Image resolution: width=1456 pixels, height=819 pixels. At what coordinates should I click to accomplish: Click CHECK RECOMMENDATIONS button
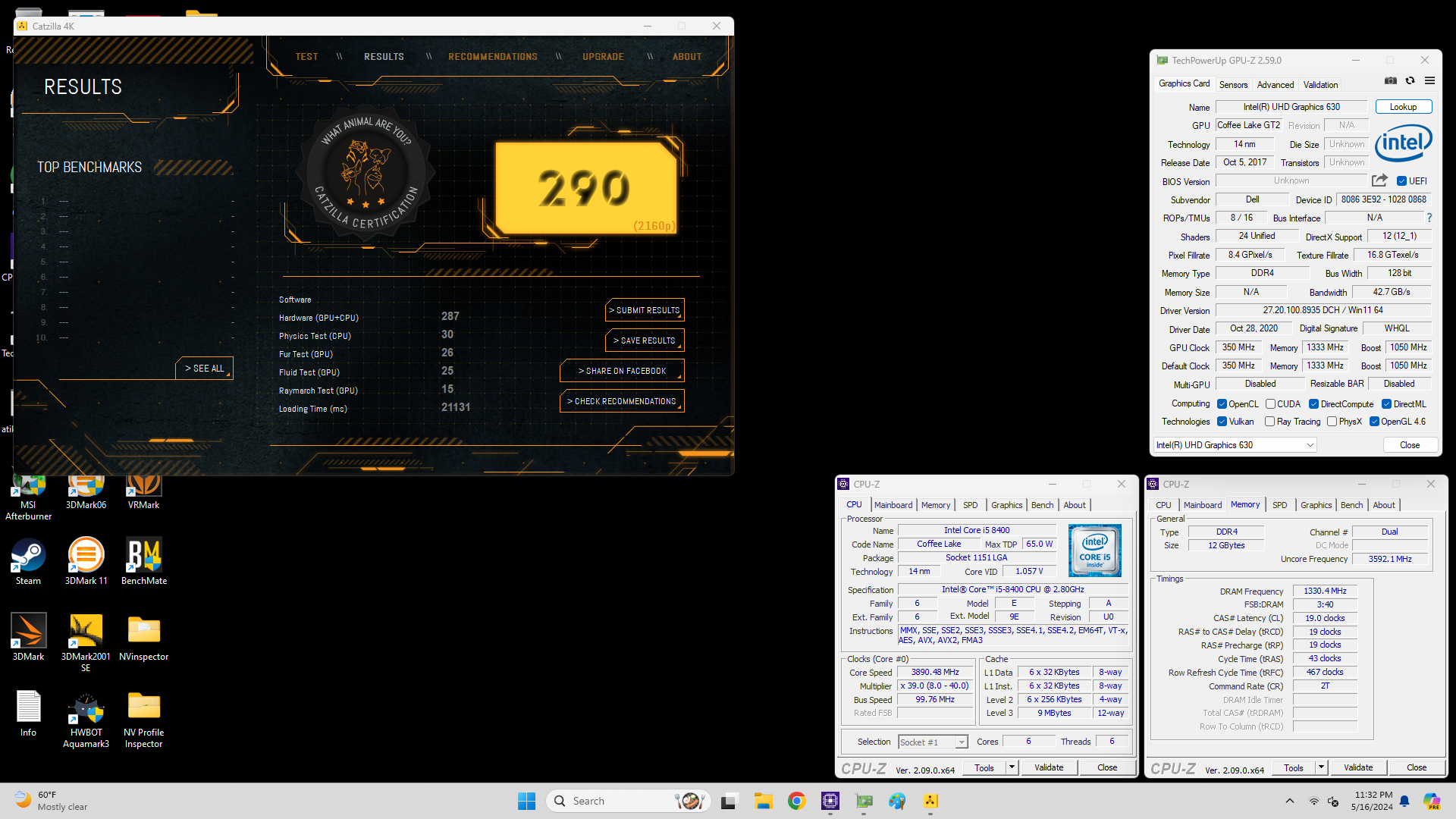pyautogui.click(x=622, y=401)
